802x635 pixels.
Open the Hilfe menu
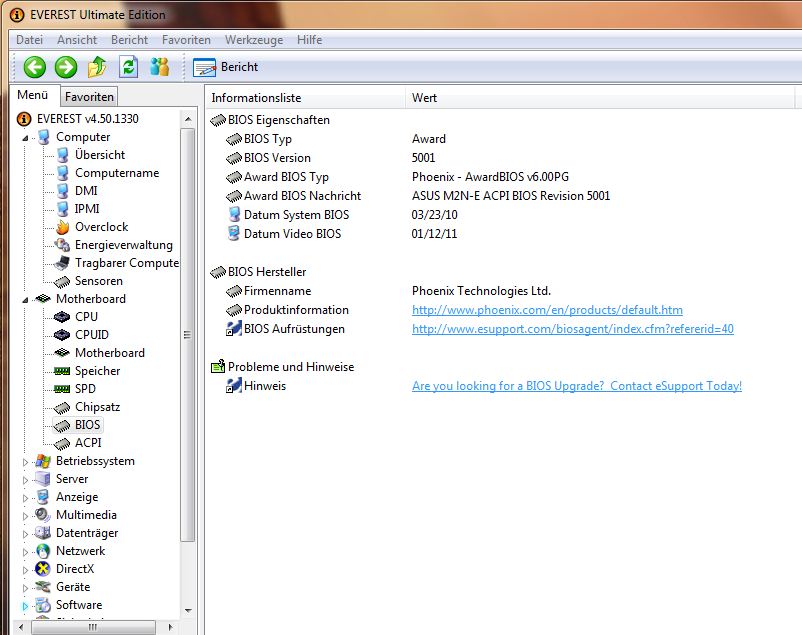coord(309,40)
